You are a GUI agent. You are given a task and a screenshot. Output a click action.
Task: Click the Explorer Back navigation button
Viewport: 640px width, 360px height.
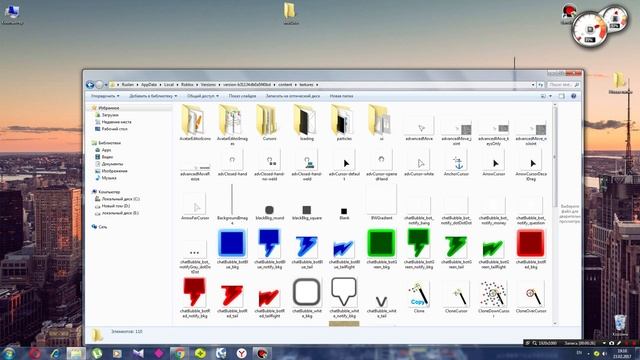(x=90, y=85)
